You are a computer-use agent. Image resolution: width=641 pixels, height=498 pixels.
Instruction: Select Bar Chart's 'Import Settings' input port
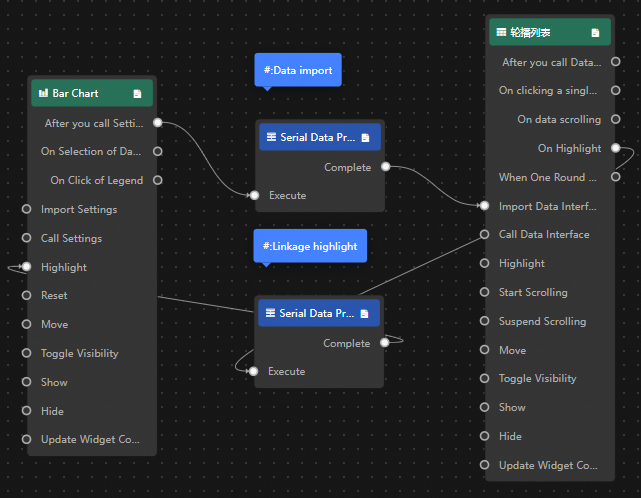coord(27,209)
